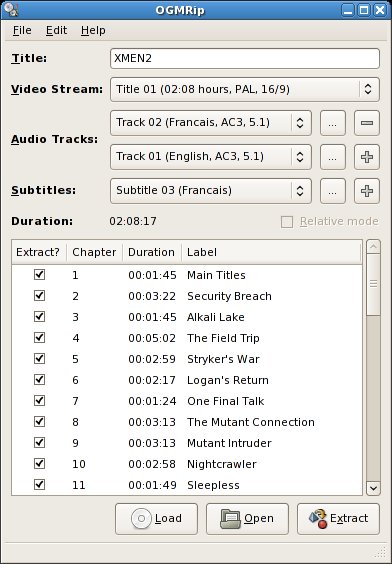Open the File menu
Viewport: 392px width, 564px height.
coord(22,31)
